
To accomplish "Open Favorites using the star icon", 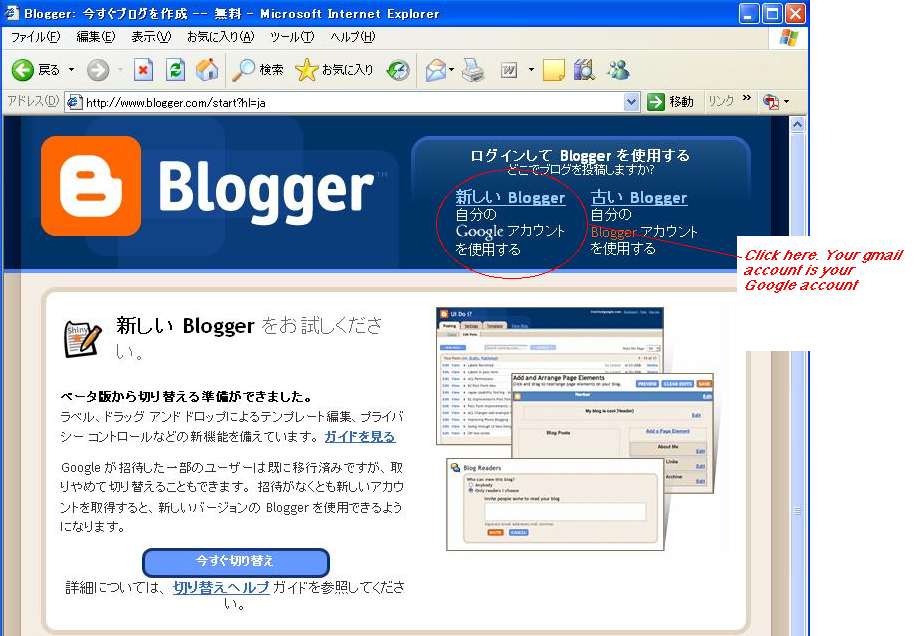I will click(306, 71).
